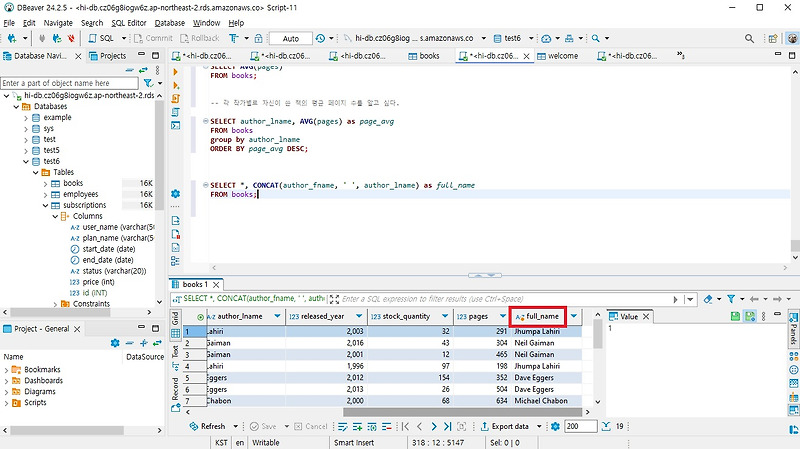Execute SQL statement with orange arrow
The image size is (800, 449).
click(176, 72)
